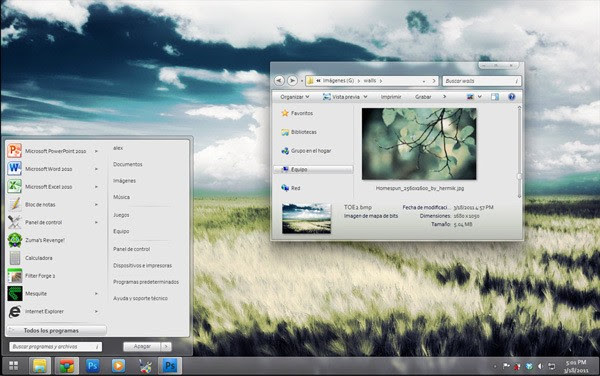Launch the media player icon on the taskbar
The height and width of the screenshot is (376, 600).
[x=118, y=366]
